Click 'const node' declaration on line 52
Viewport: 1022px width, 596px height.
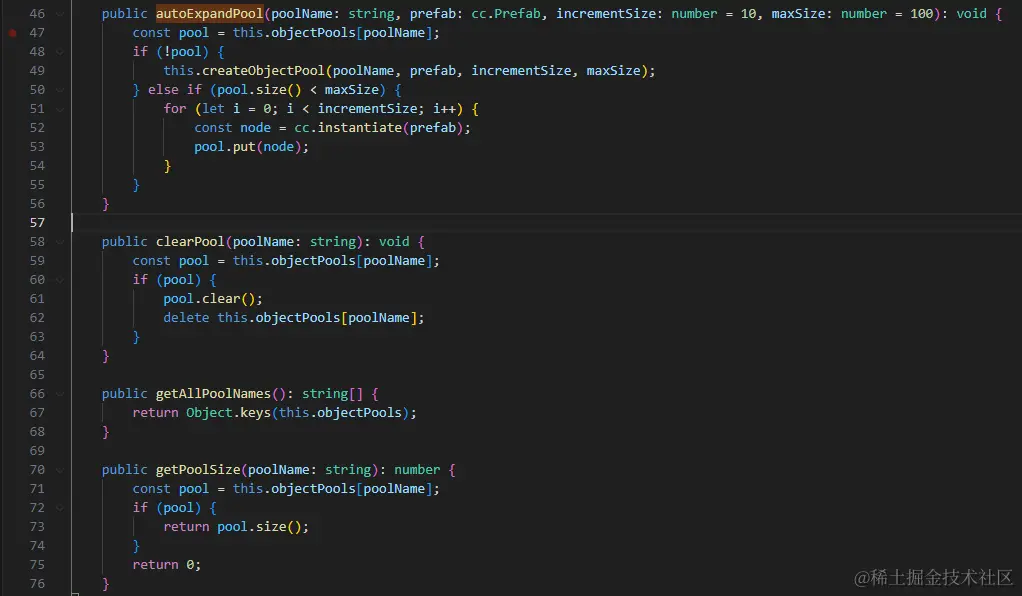(233, 128)
